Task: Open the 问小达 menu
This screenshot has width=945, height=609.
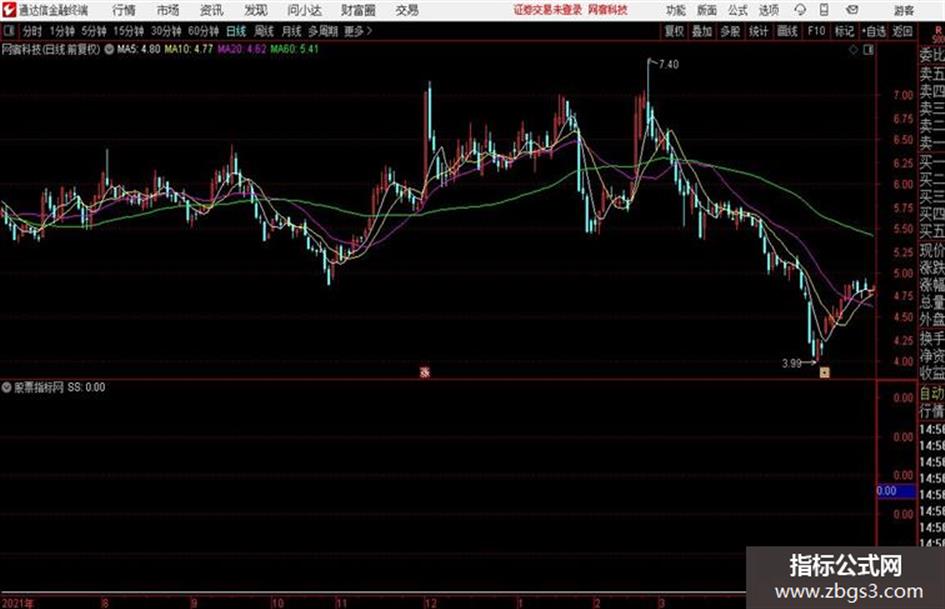Action: 304,10
